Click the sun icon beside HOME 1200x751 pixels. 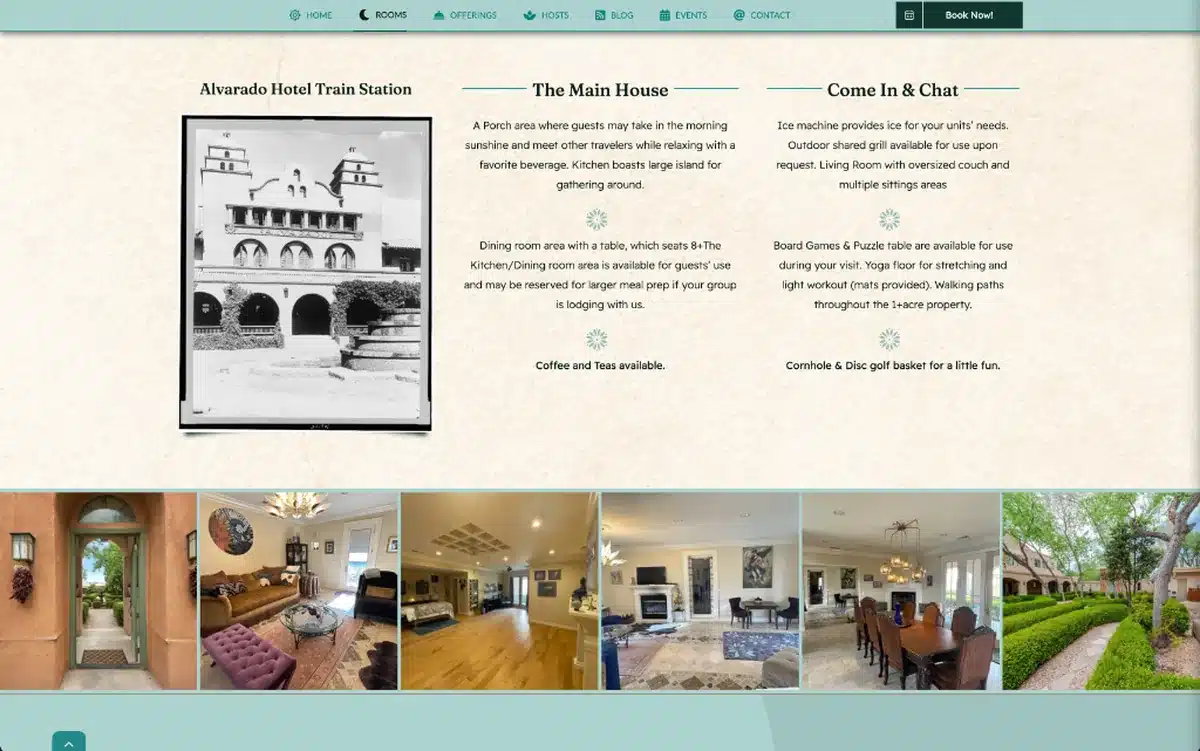click(x=294, y=15)
